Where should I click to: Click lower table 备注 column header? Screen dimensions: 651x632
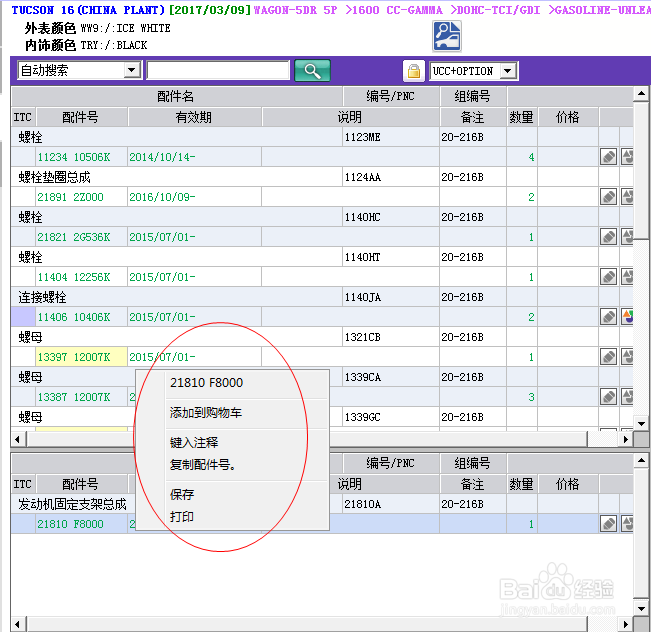[472, 484]
